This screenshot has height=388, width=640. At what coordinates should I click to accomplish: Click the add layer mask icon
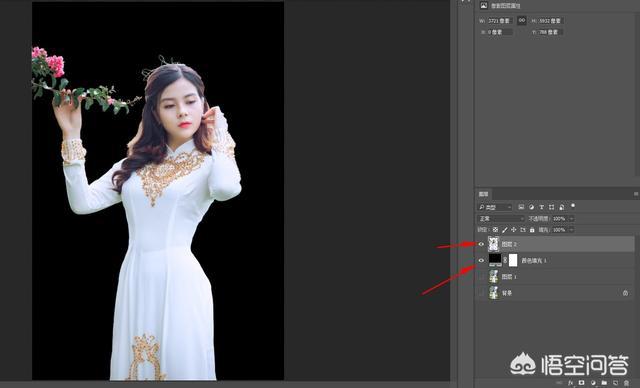tap(581, 383)
